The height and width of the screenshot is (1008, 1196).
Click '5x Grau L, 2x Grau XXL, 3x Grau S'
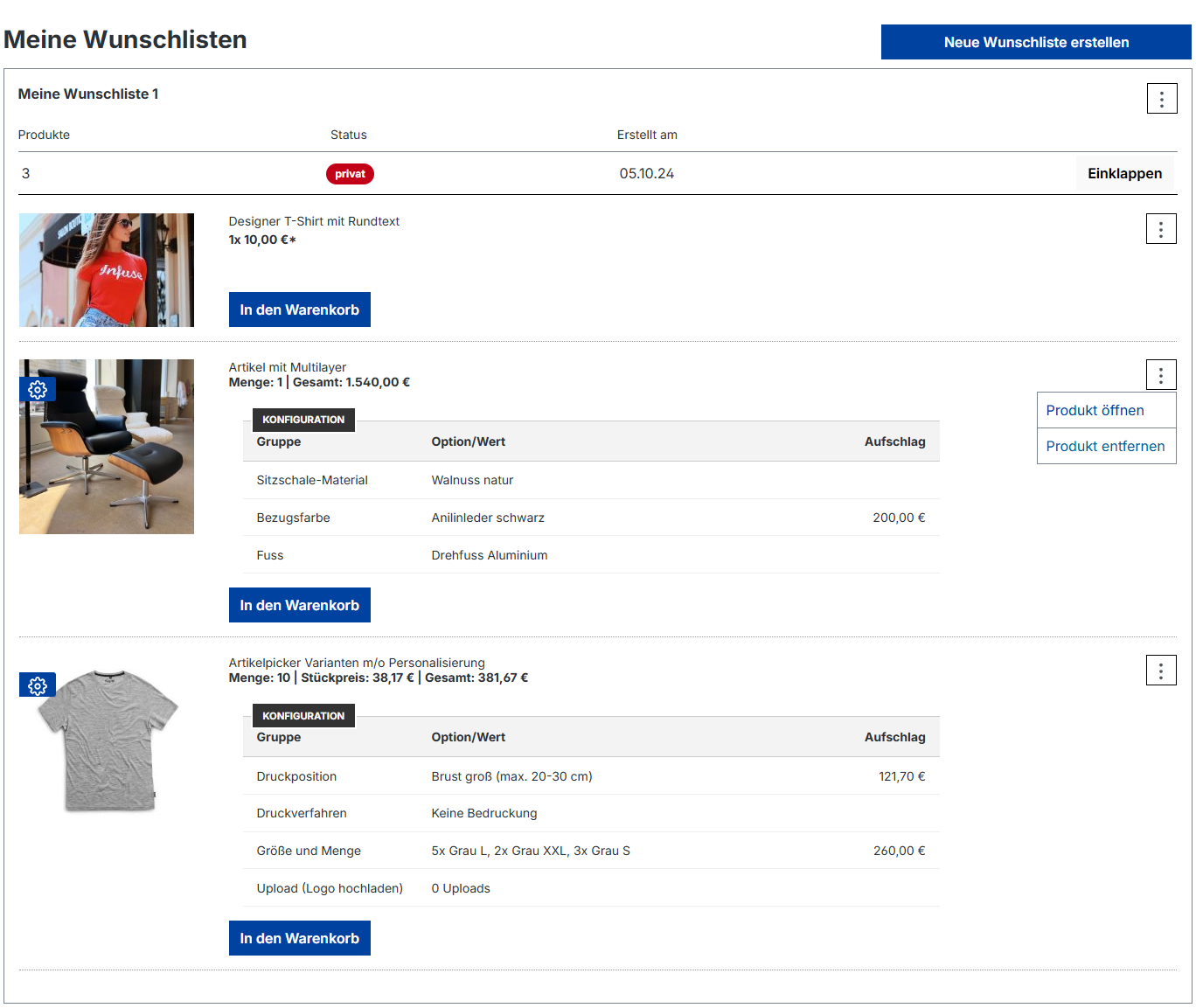[x=531, y=851]
